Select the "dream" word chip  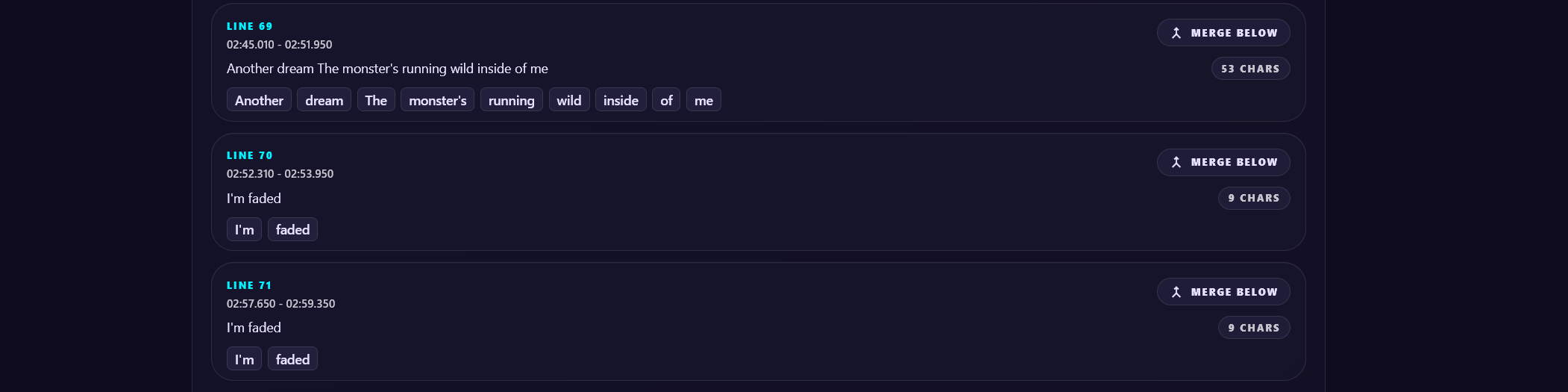324,100
